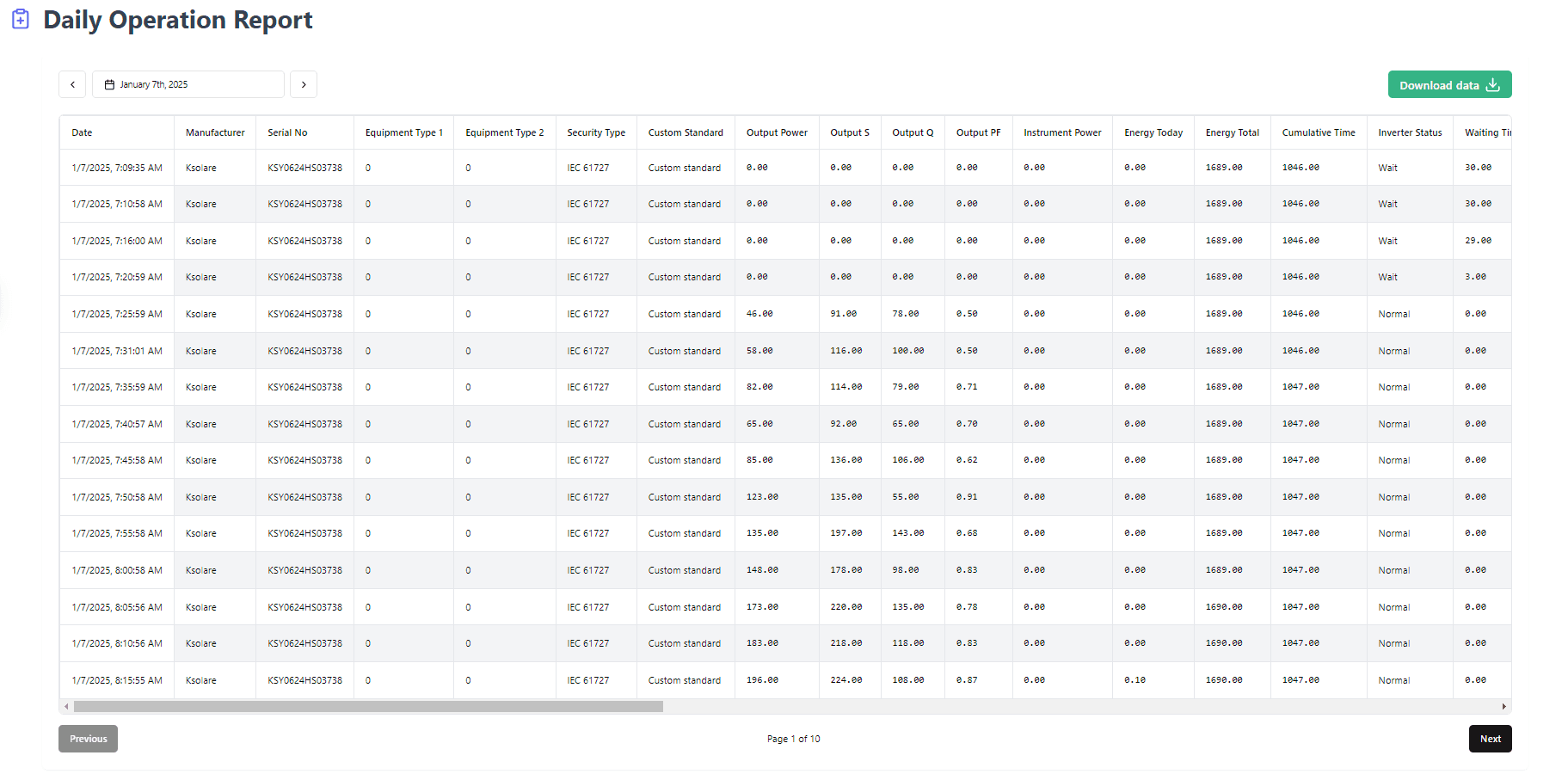The height and width of the screenshot is (780, 1568).
Task: Click the scrollbar left arrow
Action: pos(66,707)
